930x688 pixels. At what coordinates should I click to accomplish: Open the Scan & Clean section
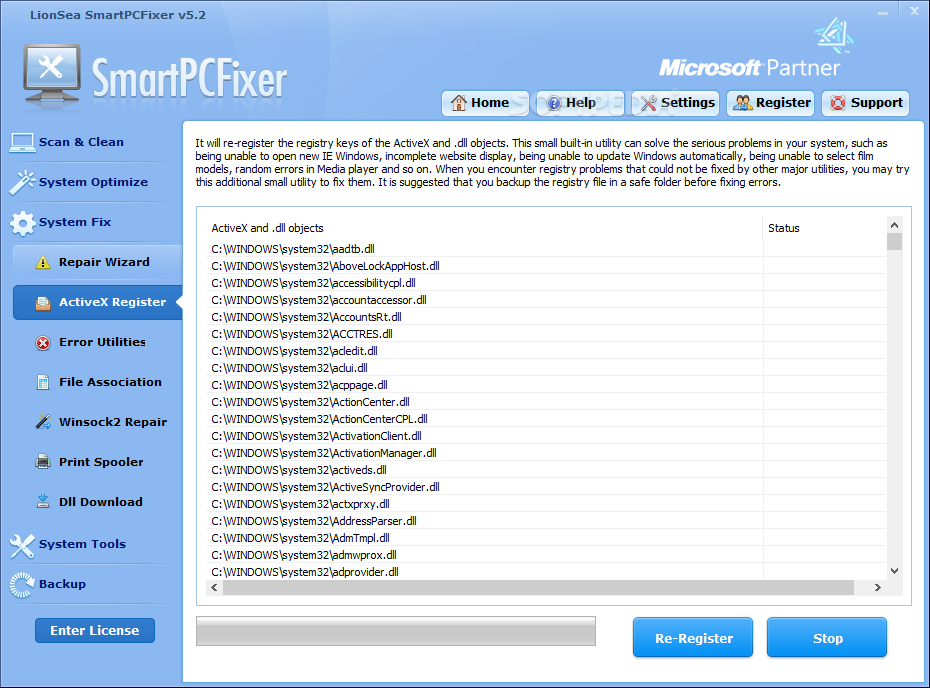[x=81, y=142]
